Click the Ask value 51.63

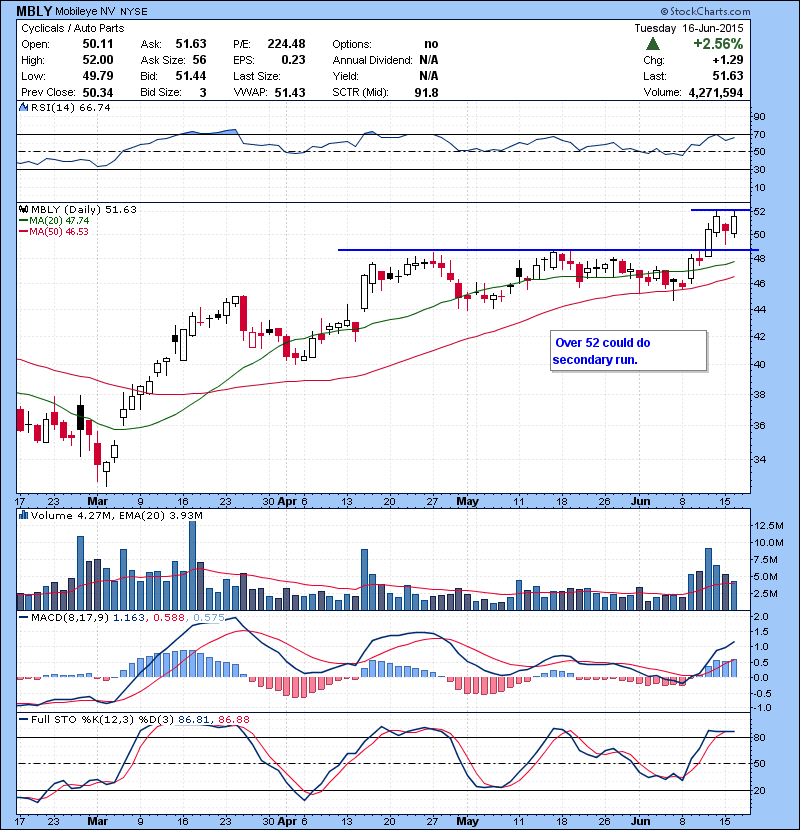(x=191, y=44)
